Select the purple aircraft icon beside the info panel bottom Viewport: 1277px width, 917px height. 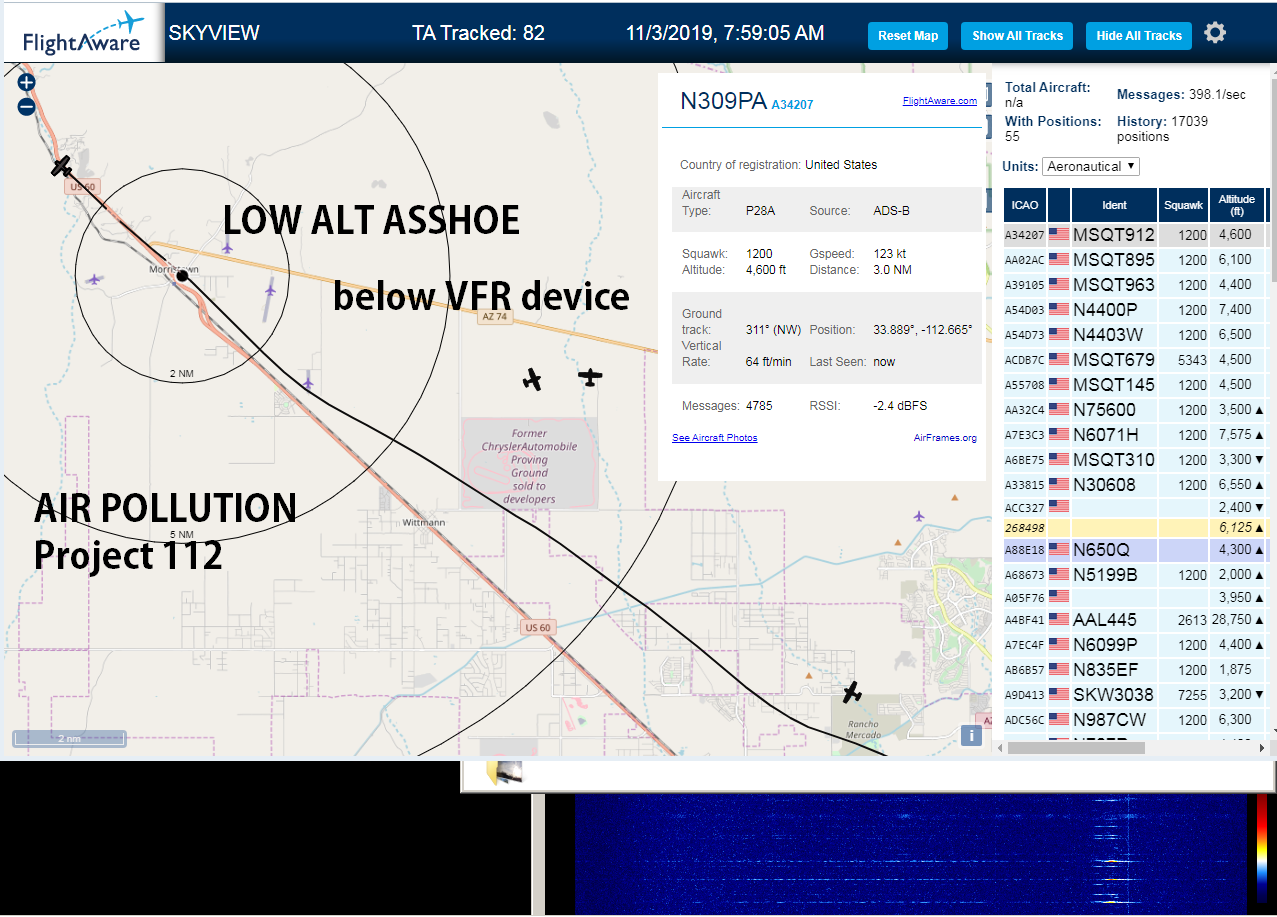pyautogui.click(x=919, y=516)
